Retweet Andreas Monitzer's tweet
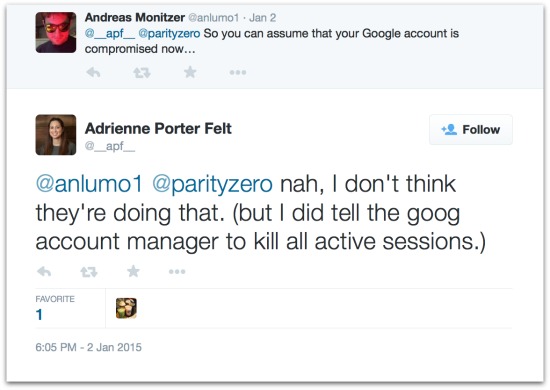This screenshot has height=390, width=550. coord(142,73)
